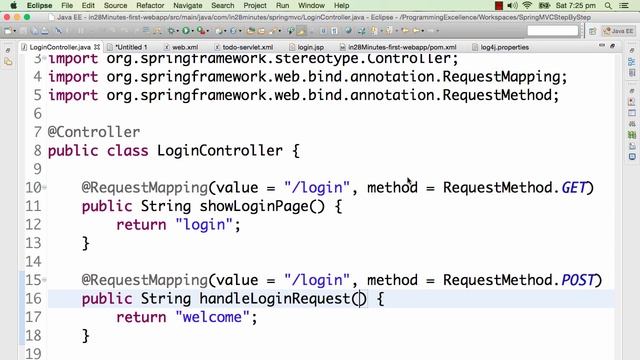Maximize the editor area
Image resolution: width=640 pixels, height=360 pixels.
point(612,46)
